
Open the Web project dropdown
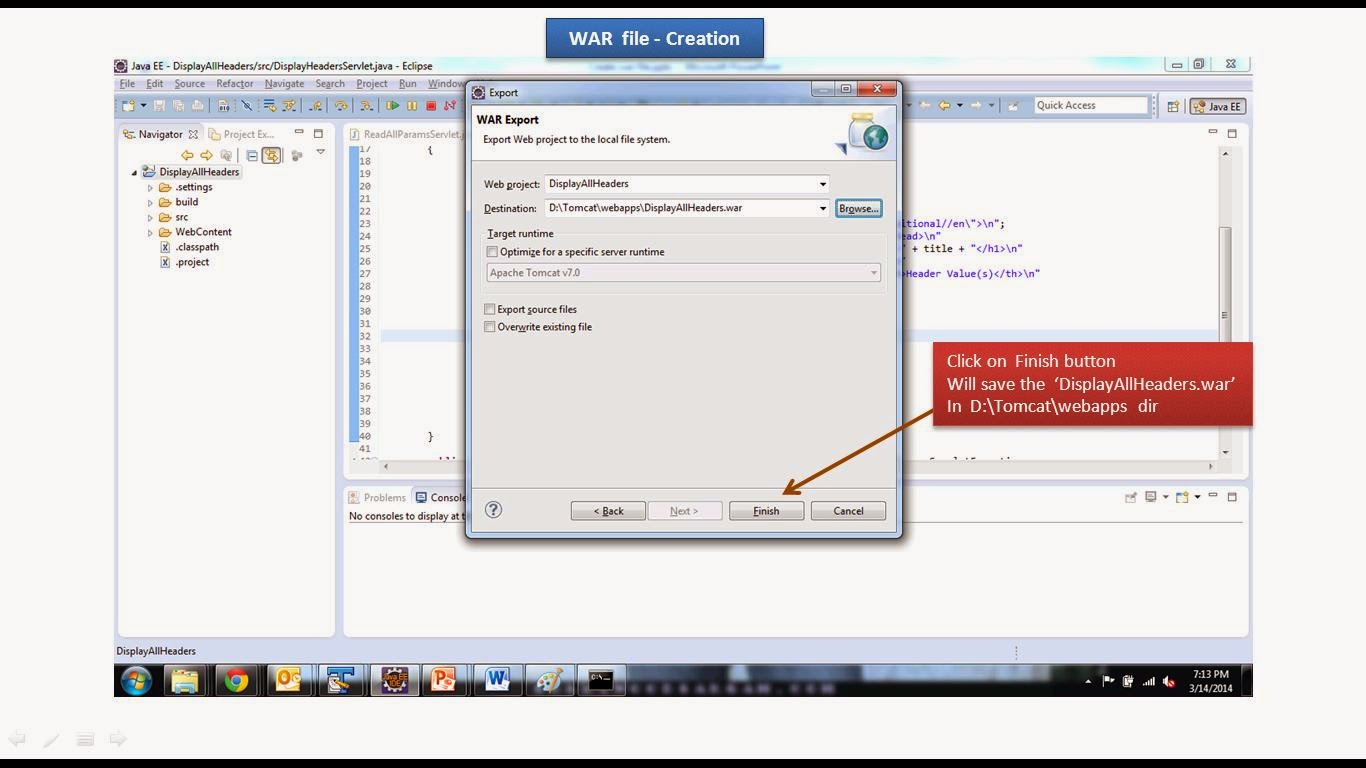tap(822, 184)
